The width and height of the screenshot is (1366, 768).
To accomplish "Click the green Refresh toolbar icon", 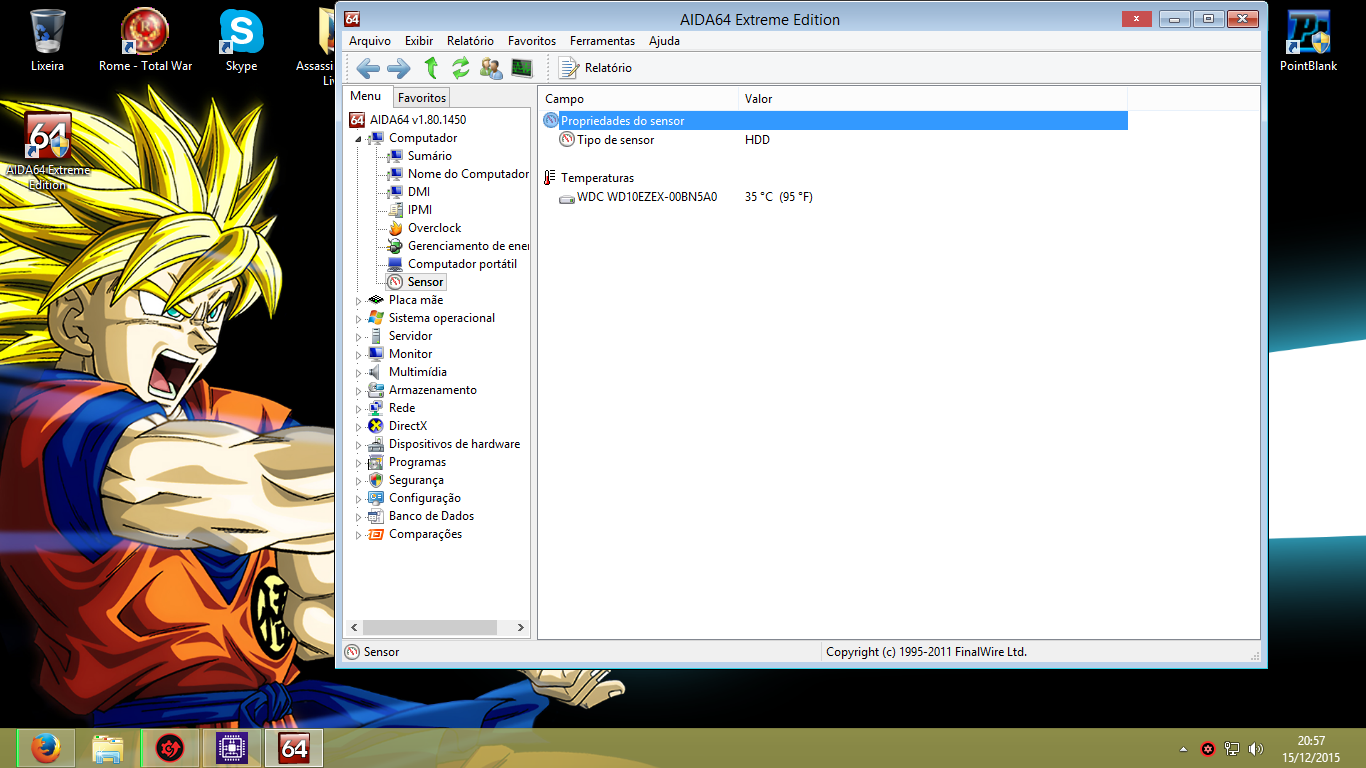I will point(461,68).
